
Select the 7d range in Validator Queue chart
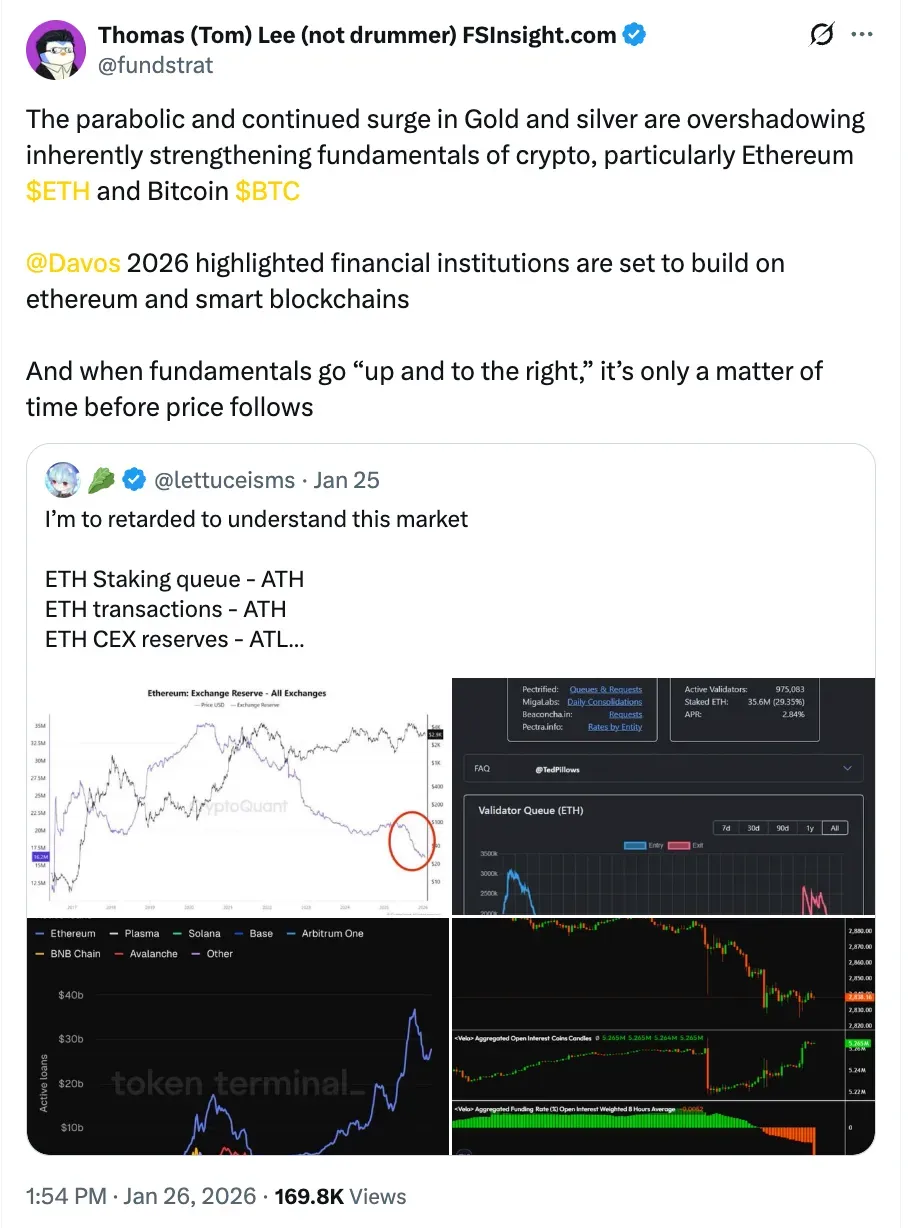[727, 827]
